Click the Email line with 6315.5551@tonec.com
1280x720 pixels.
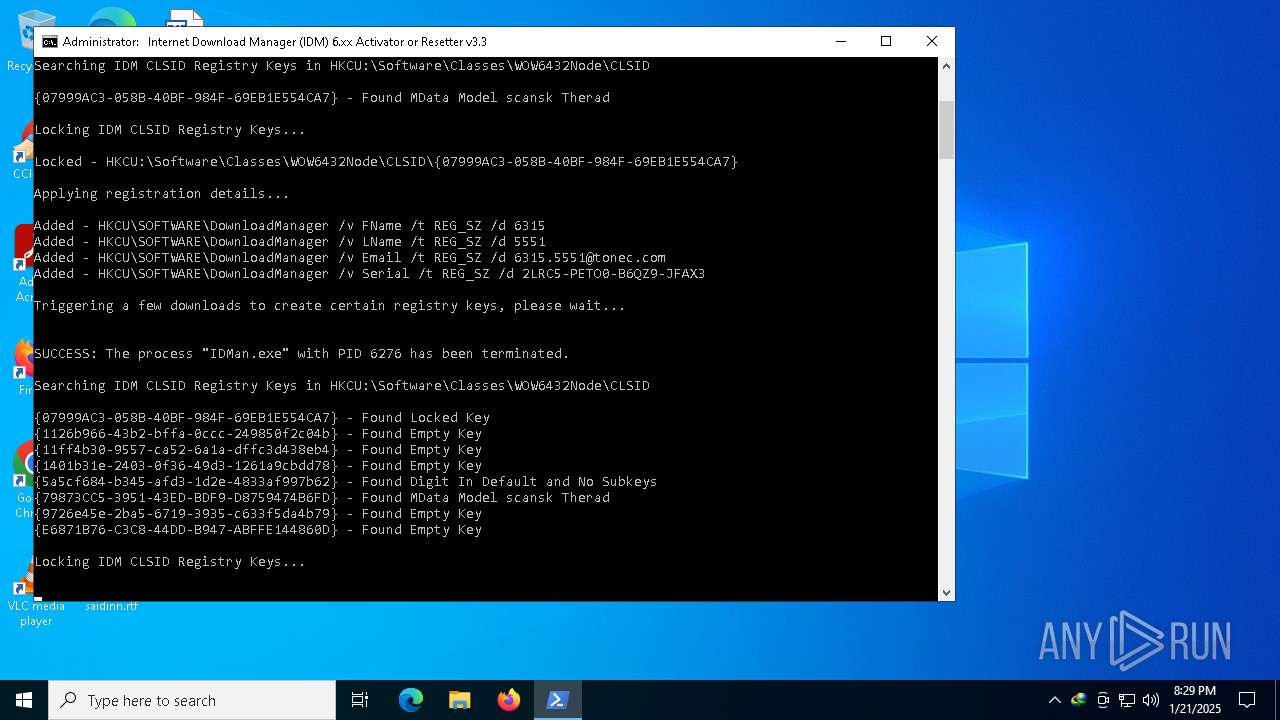(x=349, y=258)
